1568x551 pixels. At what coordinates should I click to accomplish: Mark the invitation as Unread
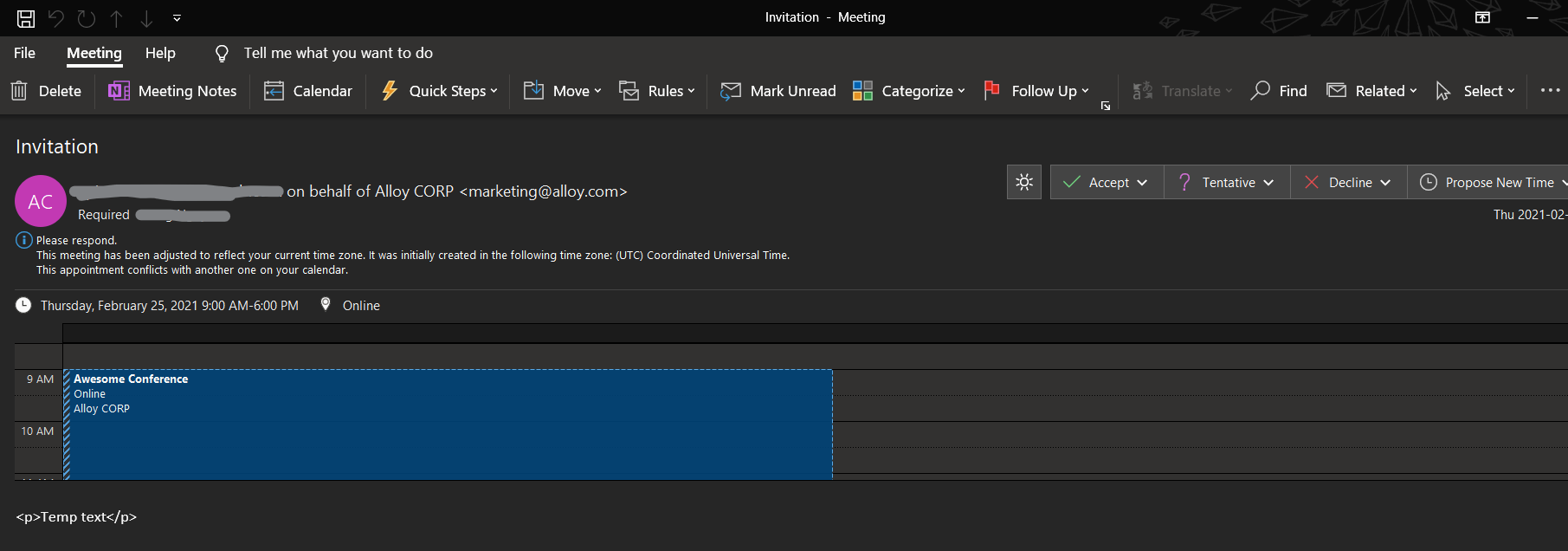[x=778, y=91]
